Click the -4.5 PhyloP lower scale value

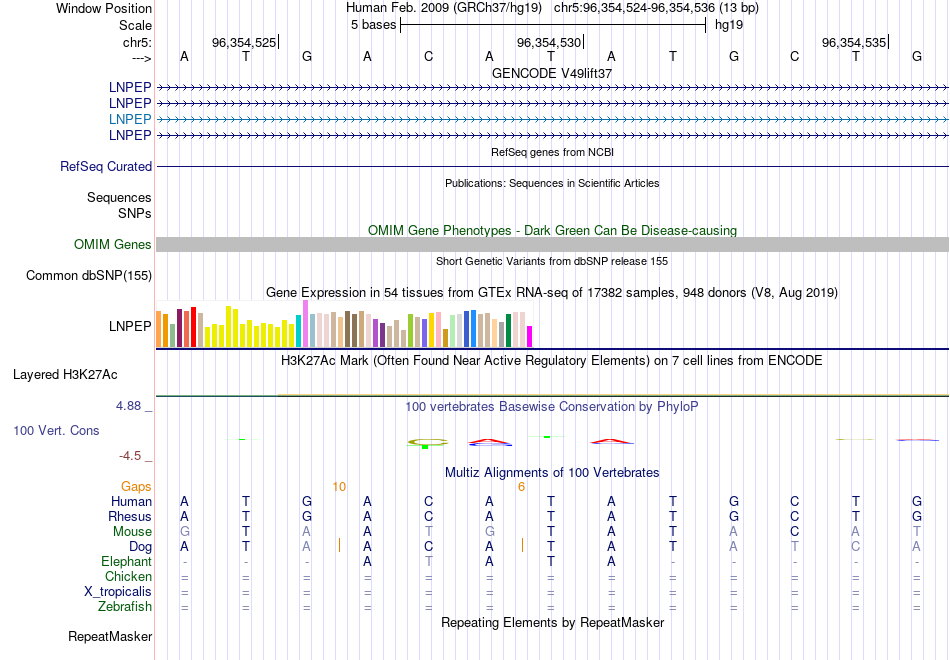(130, 456)
